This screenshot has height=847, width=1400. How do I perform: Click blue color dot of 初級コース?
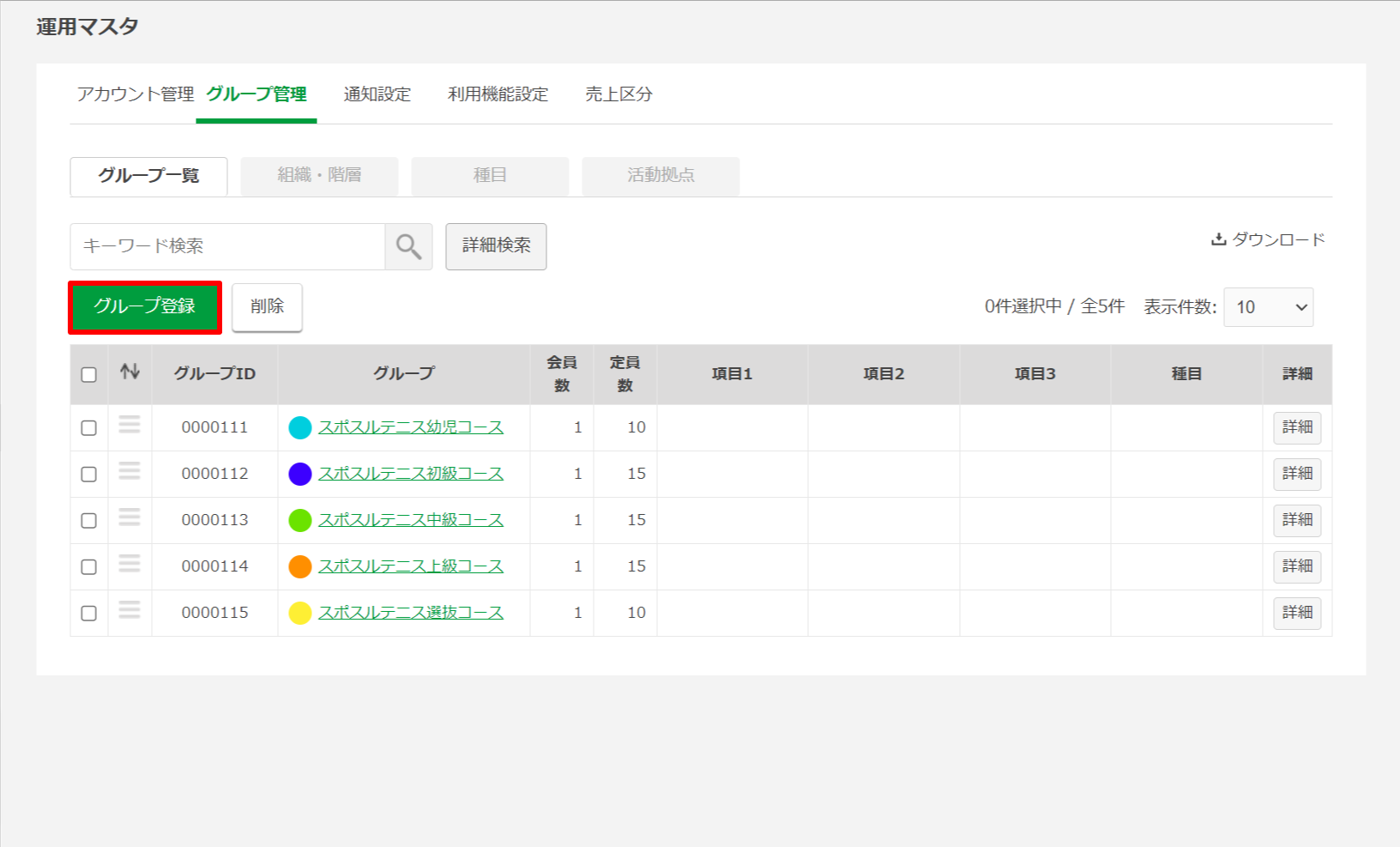click(x=300, y=474)
